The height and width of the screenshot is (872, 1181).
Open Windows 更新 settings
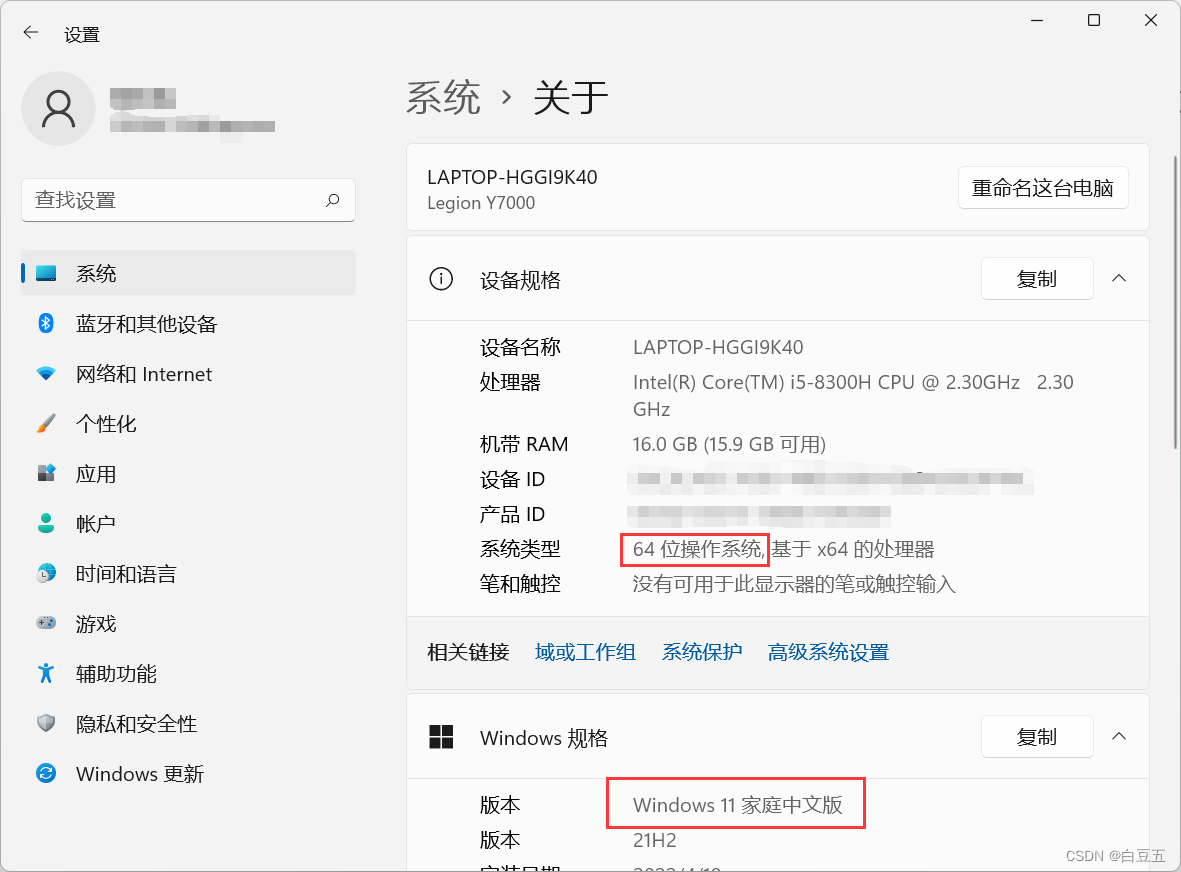tap(188, 773)
